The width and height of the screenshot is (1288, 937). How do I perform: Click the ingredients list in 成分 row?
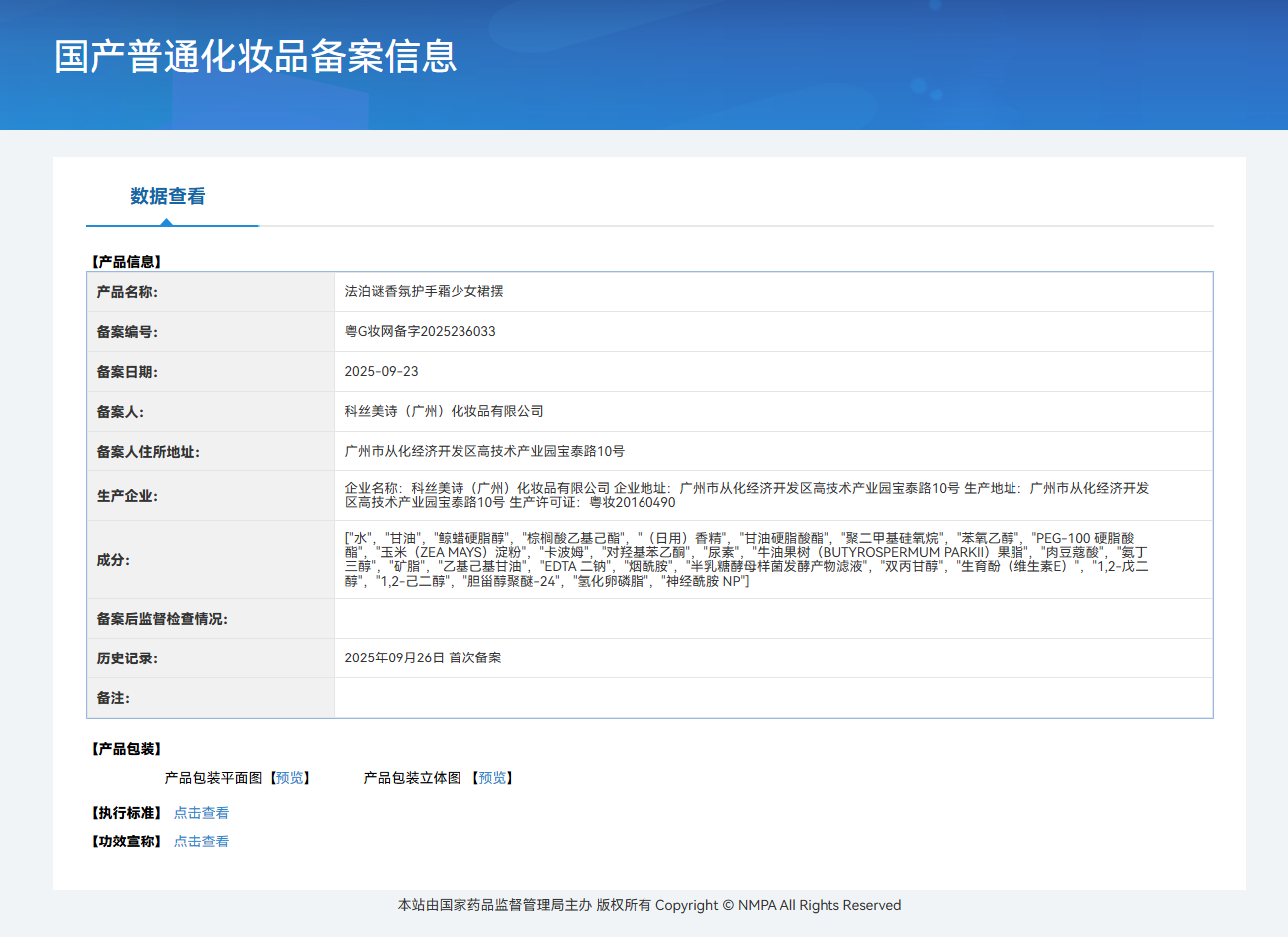pos(746,559)
